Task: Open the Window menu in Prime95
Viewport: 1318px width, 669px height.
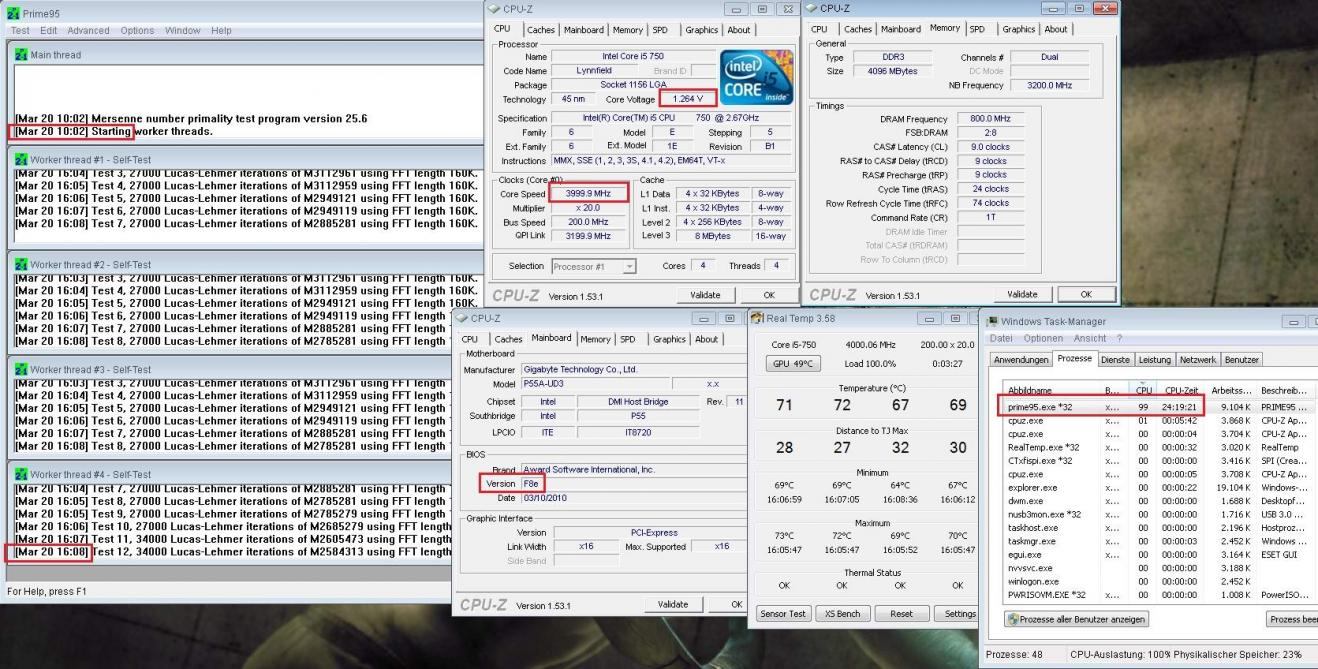Action: click(183, 31)
